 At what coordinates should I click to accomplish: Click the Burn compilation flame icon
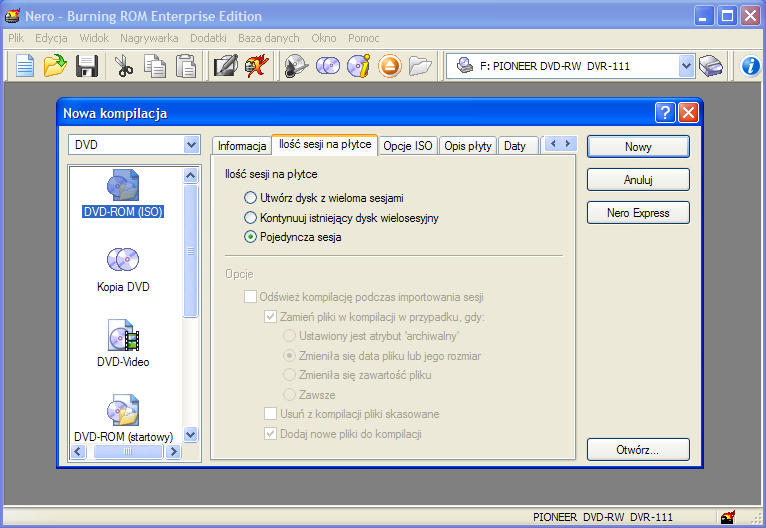tap(256, 66)
